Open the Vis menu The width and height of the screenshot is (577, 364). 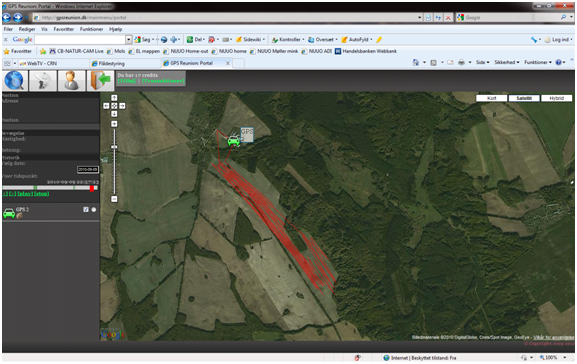pos(44,29)
